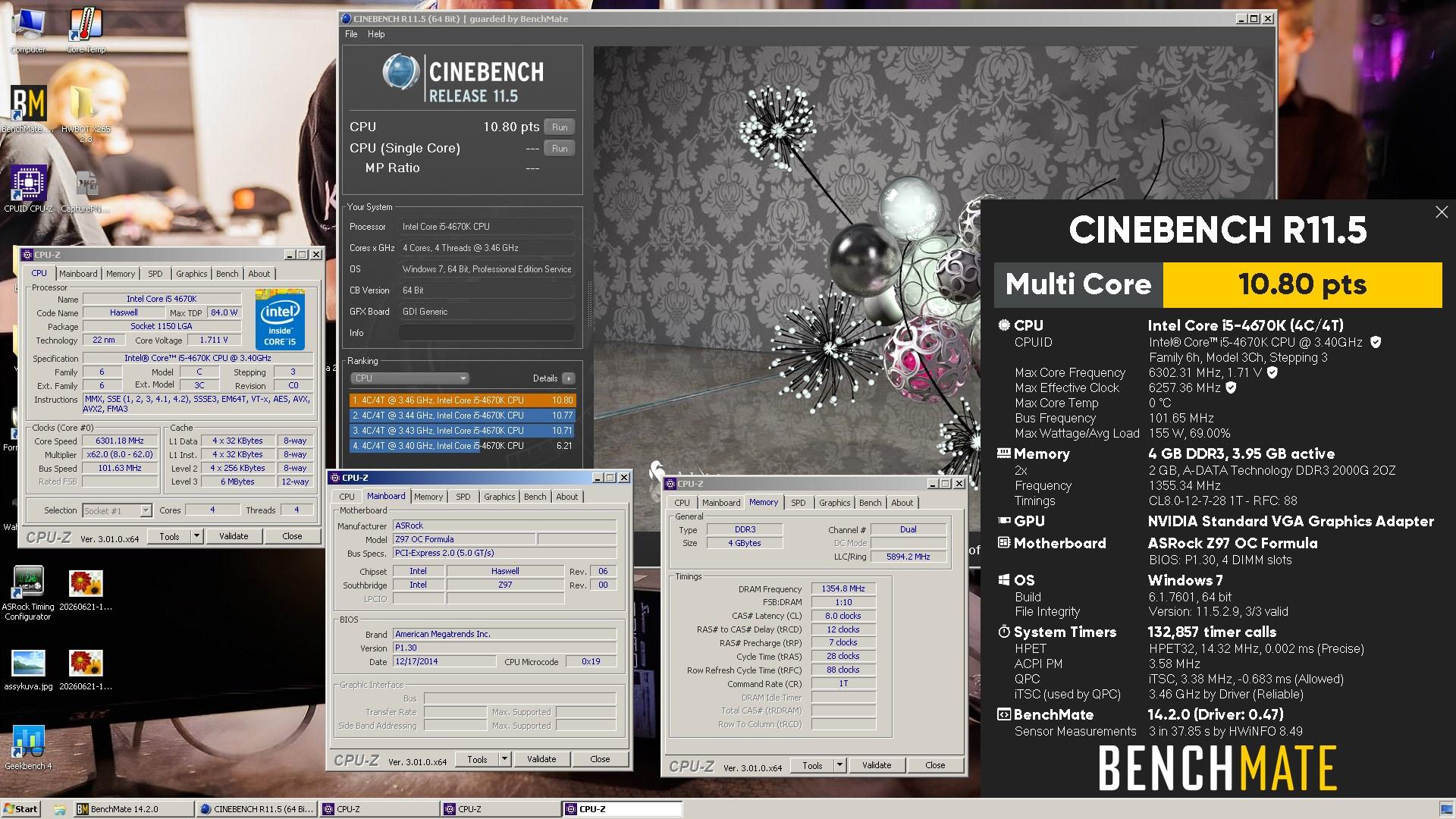Launch the CPUID CPU-Z desktop shortcut
This screenshot has height=819, width=1456.
[28, 190]
